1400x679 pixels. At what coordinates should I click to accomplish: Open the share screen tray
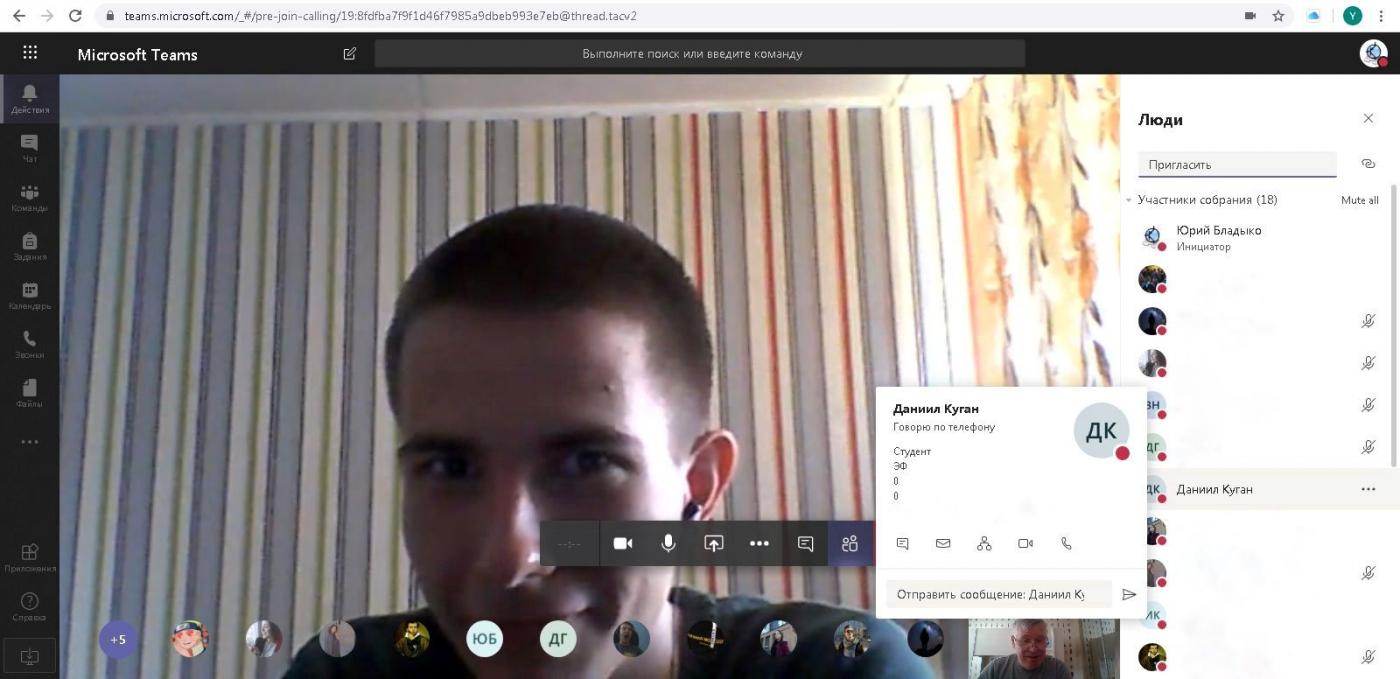(713, 543)
